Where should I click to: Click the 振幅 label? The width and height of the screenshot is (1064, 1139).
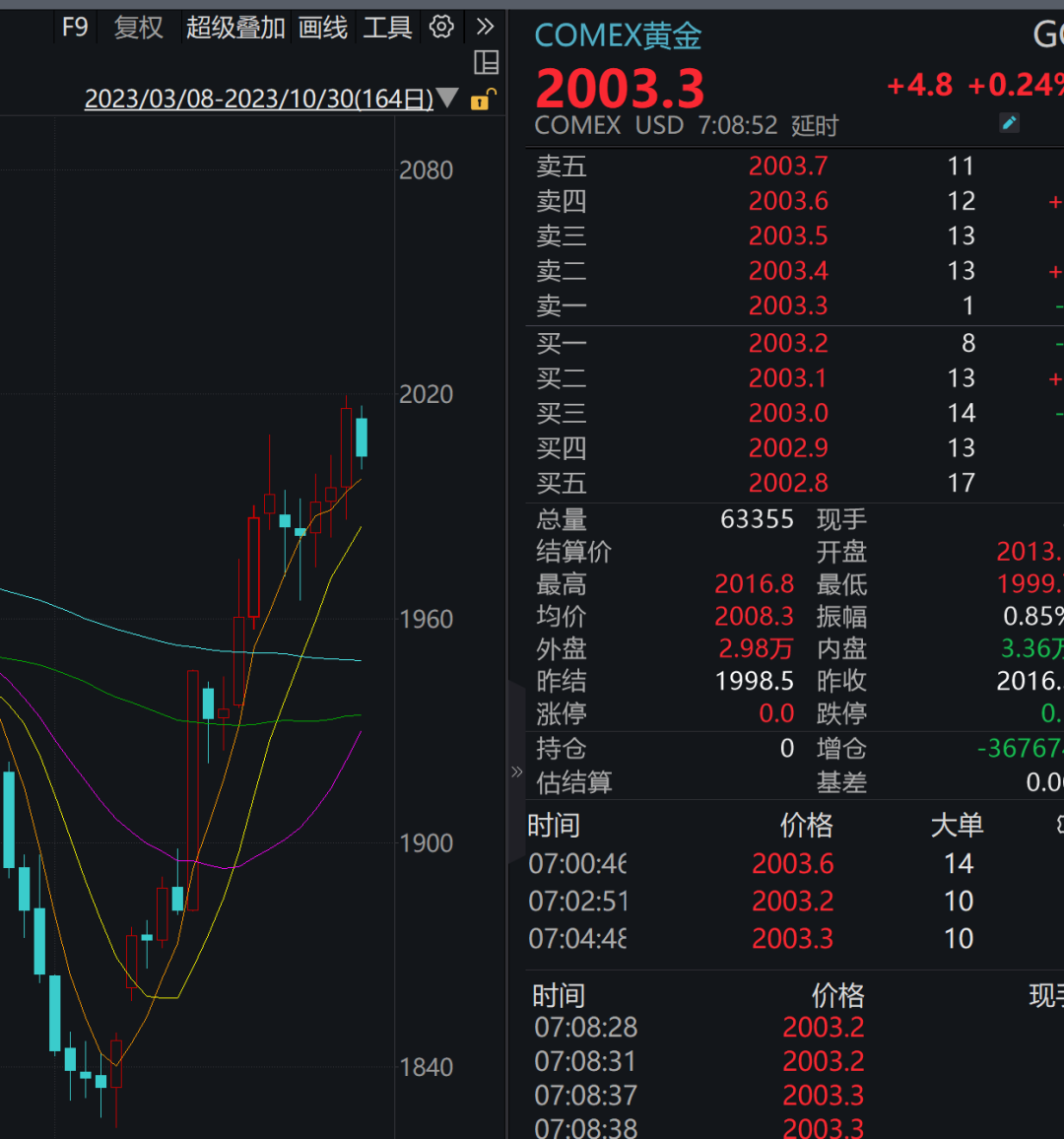(x=841, y=617)
